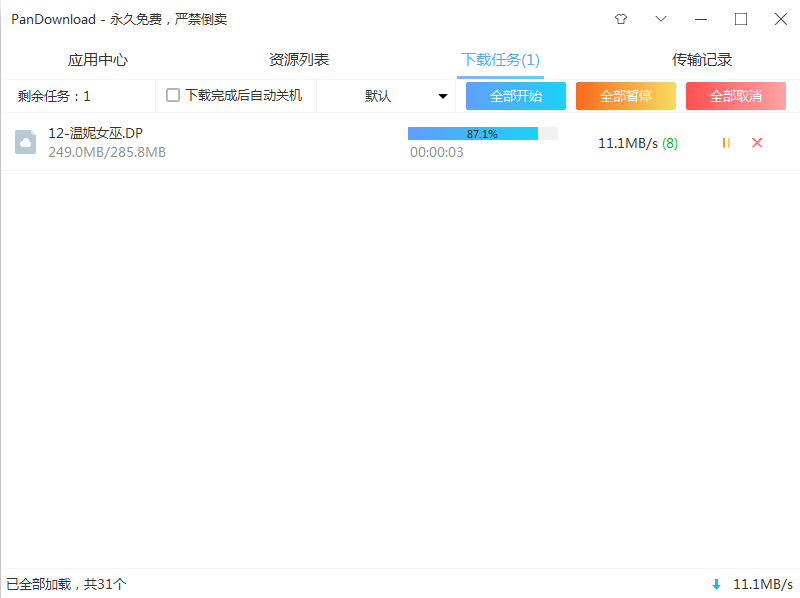Maximize the PanDownload window
The height and width of the screenshot is (598, 800).
pyautogui.click(x=741, y=19)
